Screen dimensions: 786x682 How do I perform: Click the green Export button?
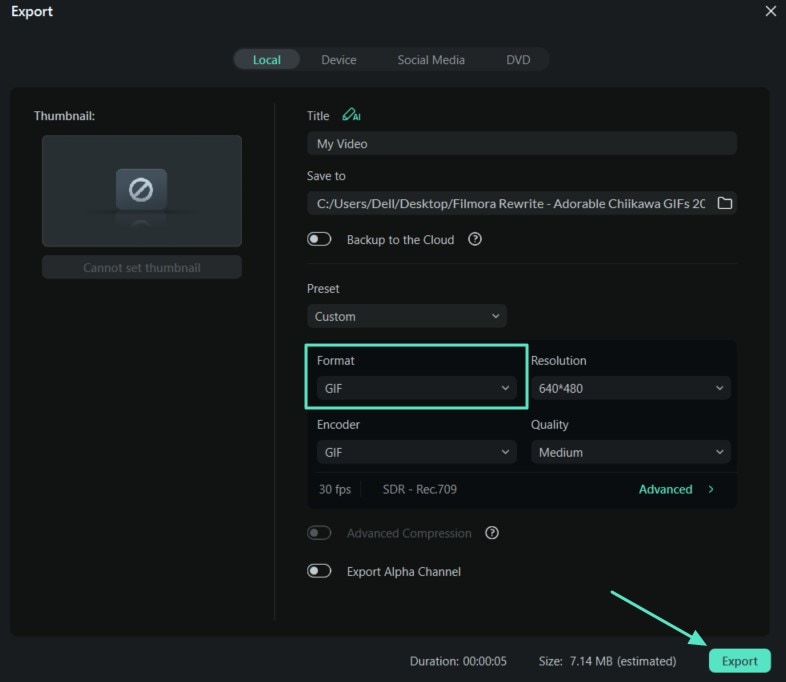pos(739,661)
